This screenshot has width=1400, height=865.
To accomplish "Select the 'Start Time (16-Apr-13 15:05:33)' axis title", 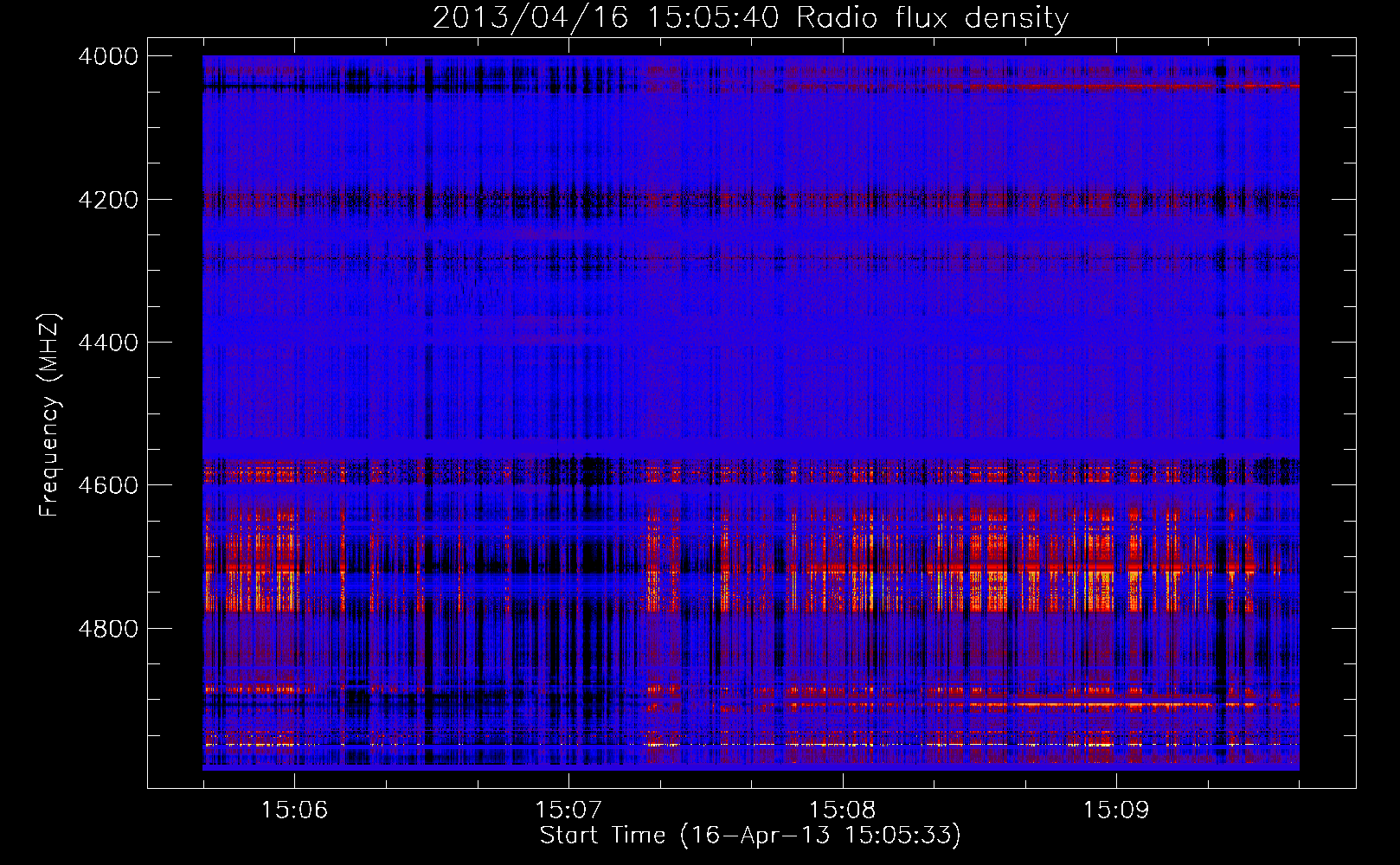I will 750,836.
